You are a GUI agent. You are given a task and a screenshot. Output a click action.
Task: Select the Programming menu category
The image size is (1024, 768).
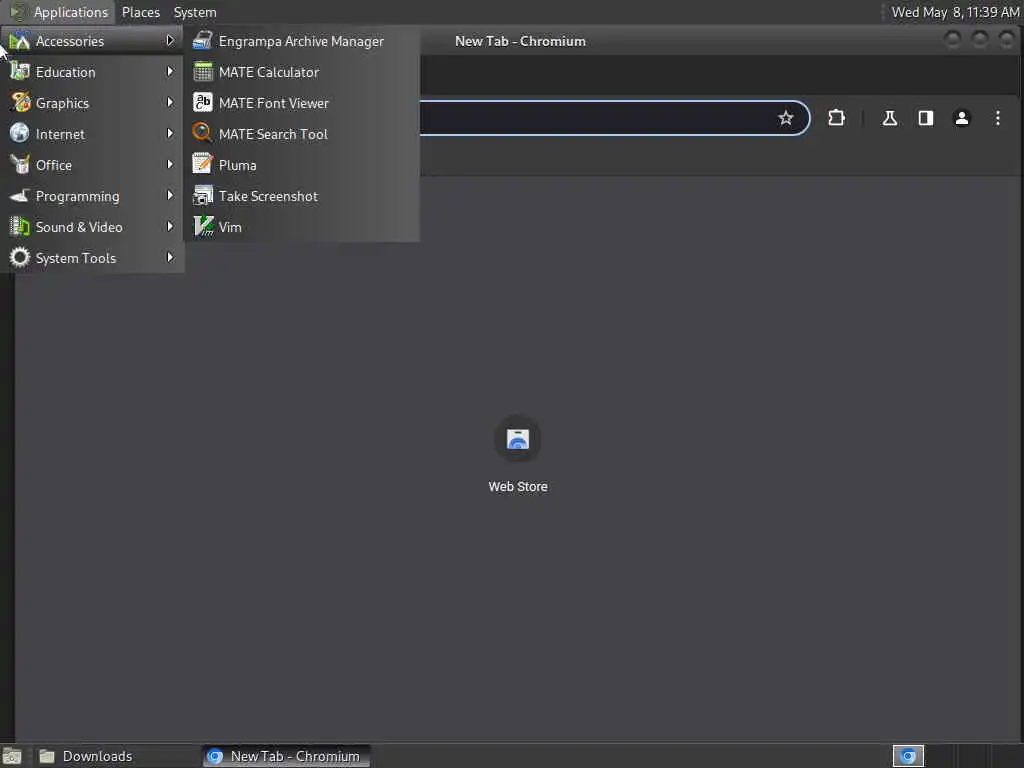pos(92,196)
